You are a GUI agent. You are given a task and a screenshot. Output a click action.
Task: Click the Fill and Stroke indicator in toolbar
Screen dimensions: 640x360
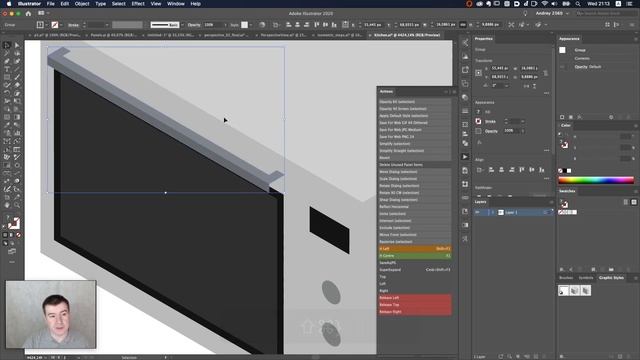click(x=13, y=223)
